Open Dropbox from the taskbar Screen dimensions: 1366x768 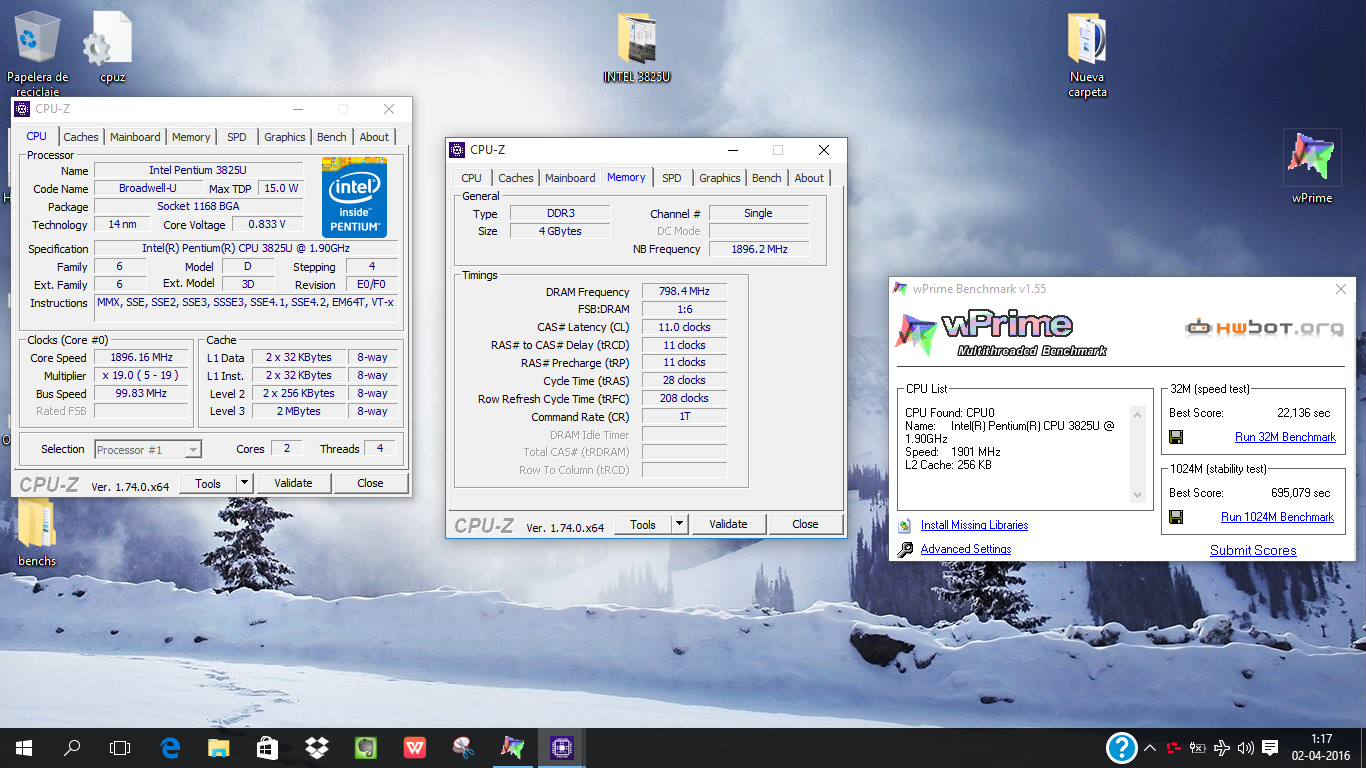[x=316, y=748]
